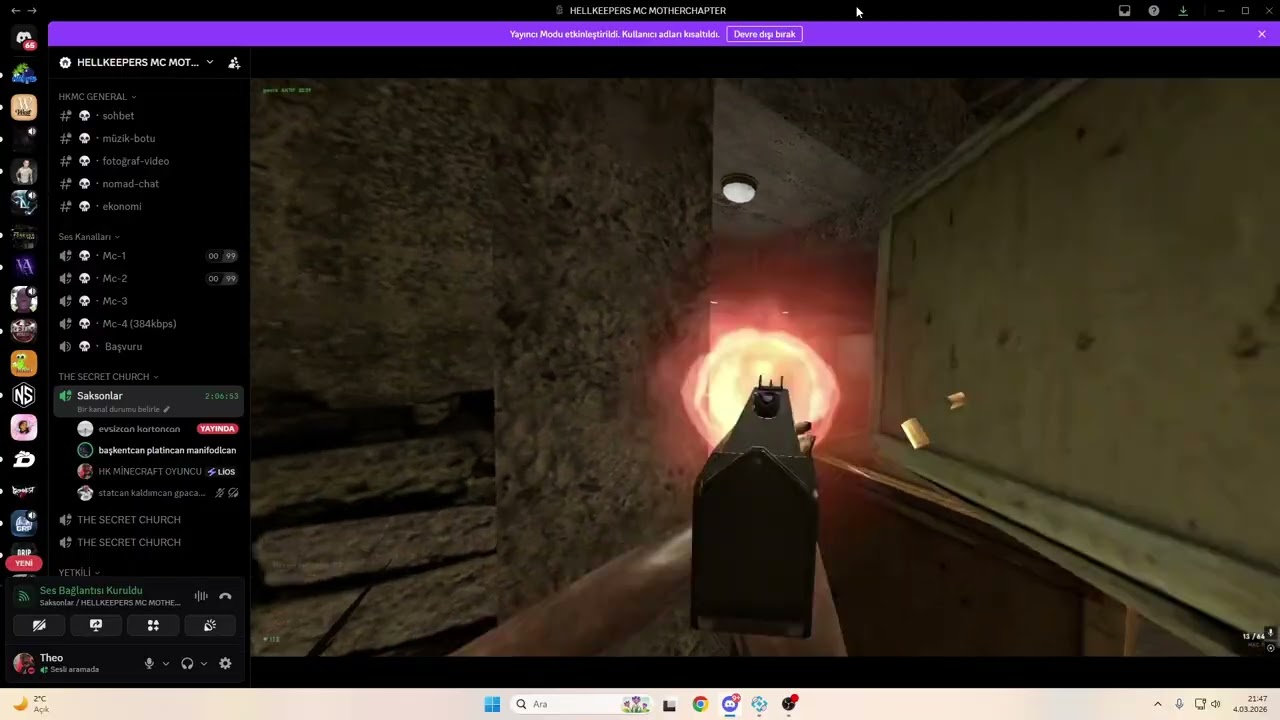Click 'Devre dışı bırak' button in streamer banner
The width and height of the screenshot is (1280, 720).
765,34
